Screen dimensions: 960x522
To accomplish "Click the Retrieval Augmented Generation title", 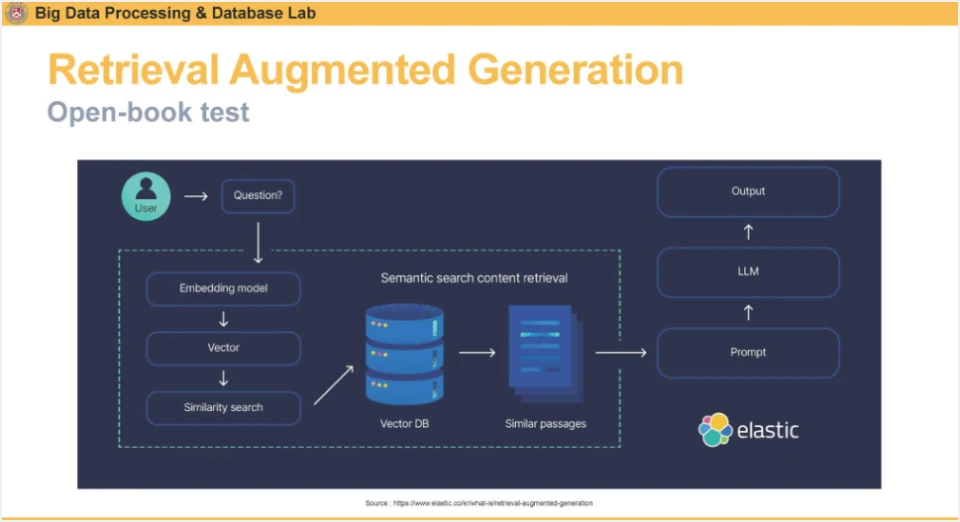I will [366, 70].
